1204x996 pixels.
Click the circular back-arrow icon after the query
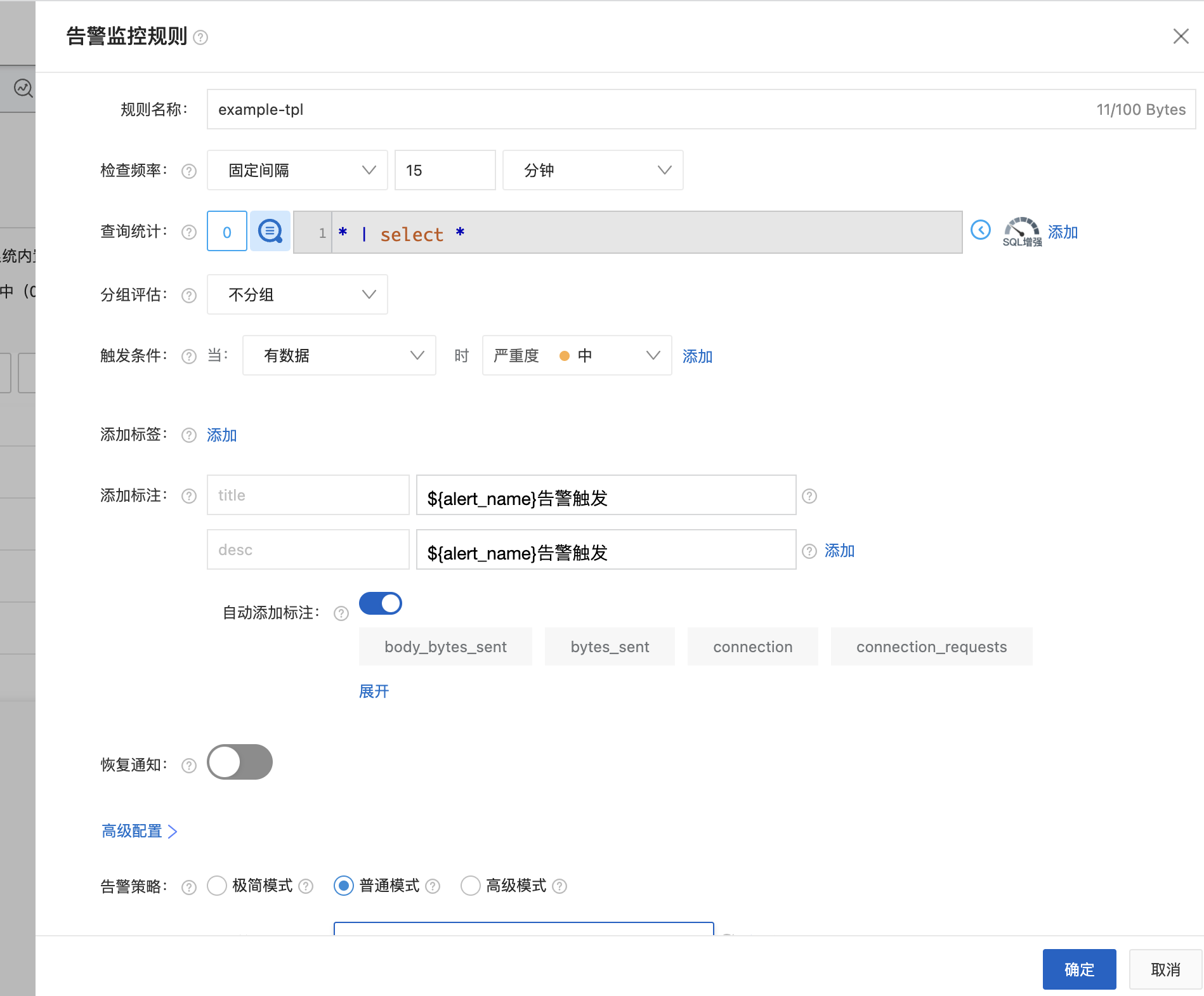click(981, 230)
